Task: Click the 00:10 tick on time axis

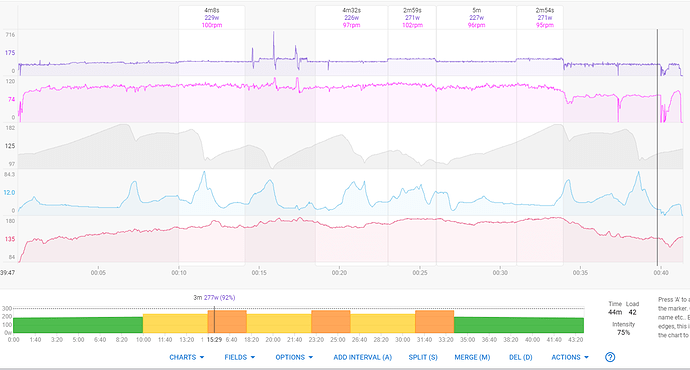Action: pyautogui.click(x=179, y=273)
